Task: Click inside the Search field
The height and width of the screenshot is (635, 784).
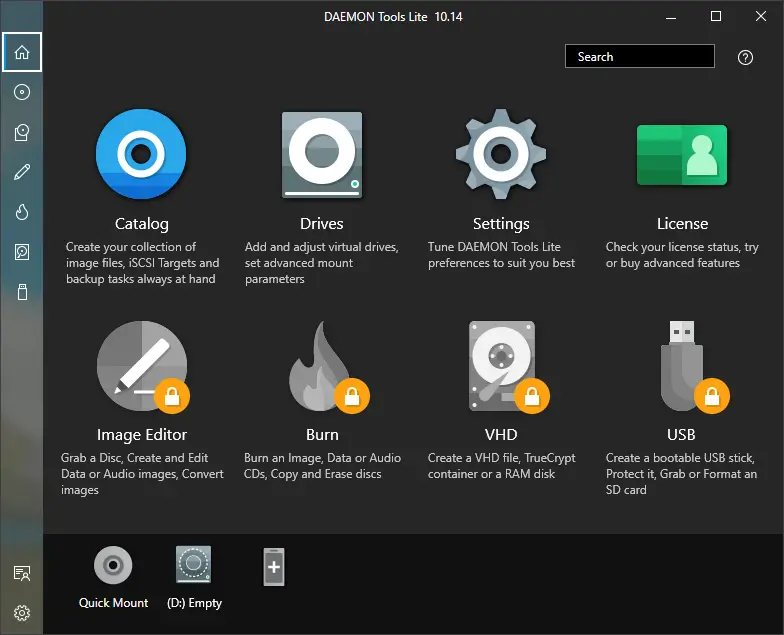Action: point(640,56)
